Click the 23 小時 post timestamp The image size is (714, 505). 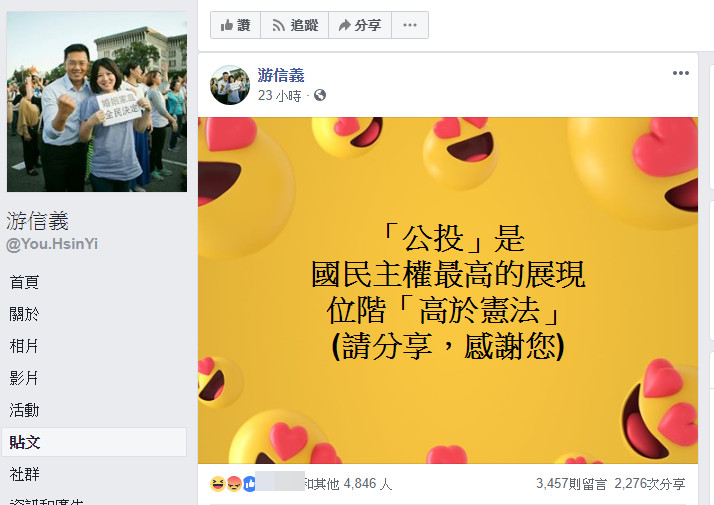point(280,96)
